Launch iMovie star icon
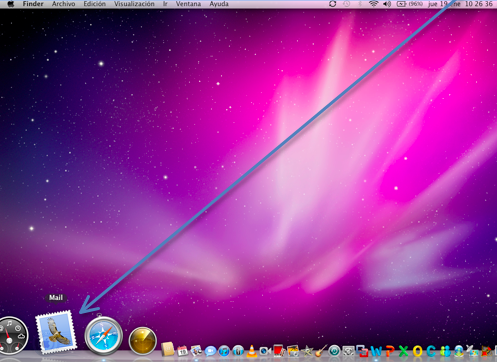The height and width of the screenshot is (362, 497). click(x=307, y=351)
